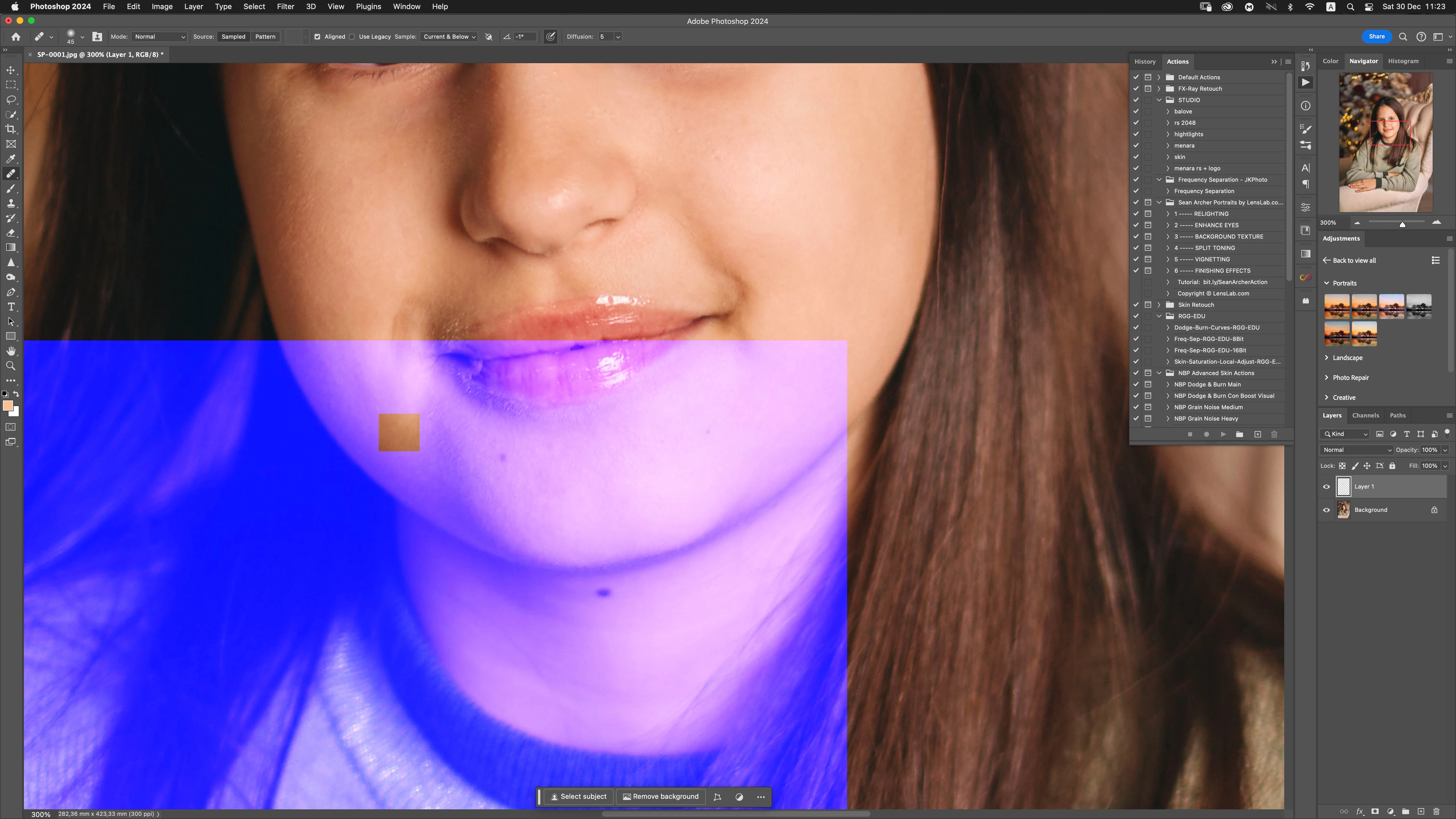Image resolution: width=1456 pixels, height=819 pixels.
Task: Collapse the STUDIO actions folder
Action: coord(1159,100)
